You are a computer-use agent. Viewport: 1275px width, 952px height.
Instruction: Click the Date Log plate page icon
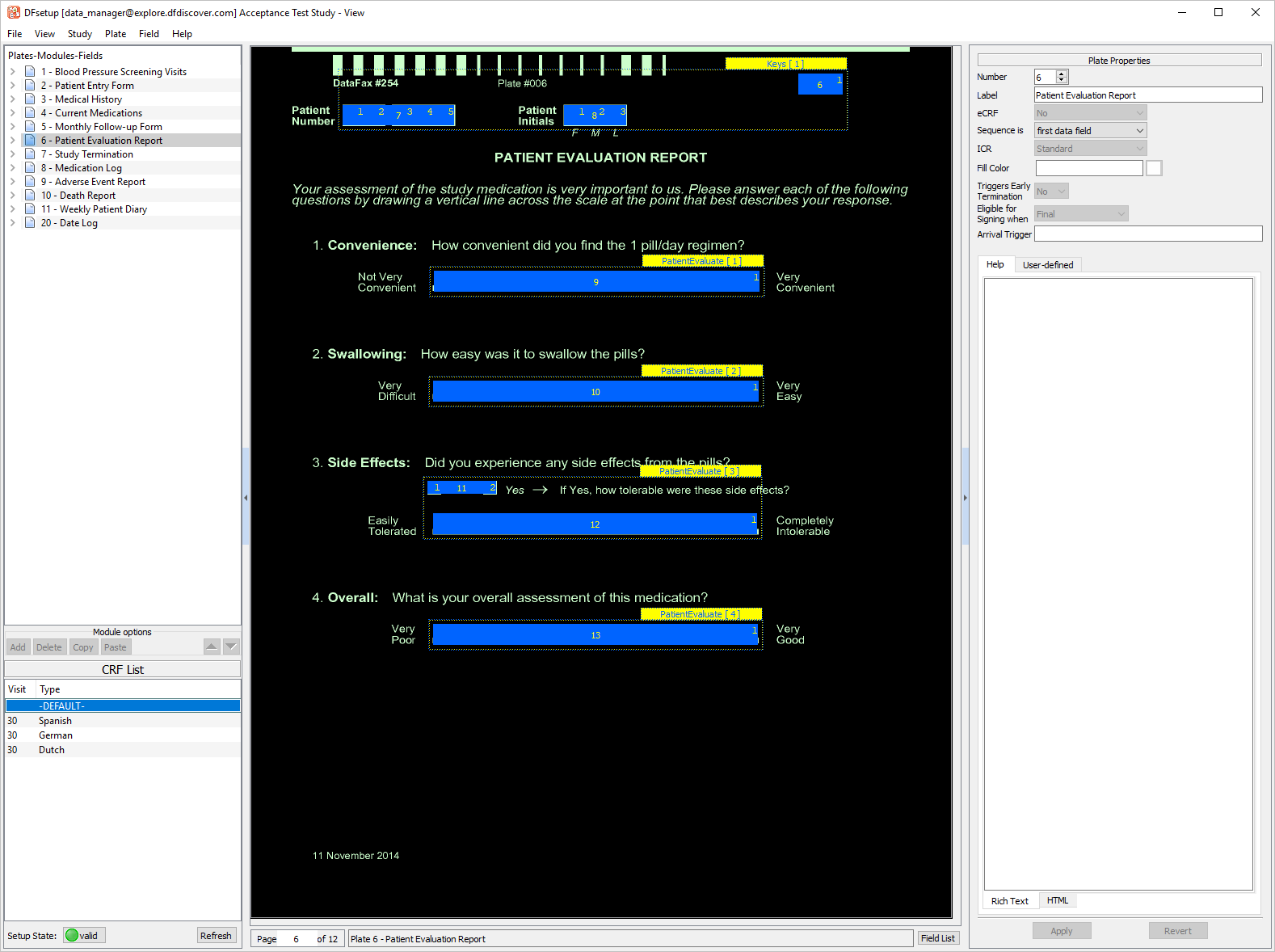point(30,223)
